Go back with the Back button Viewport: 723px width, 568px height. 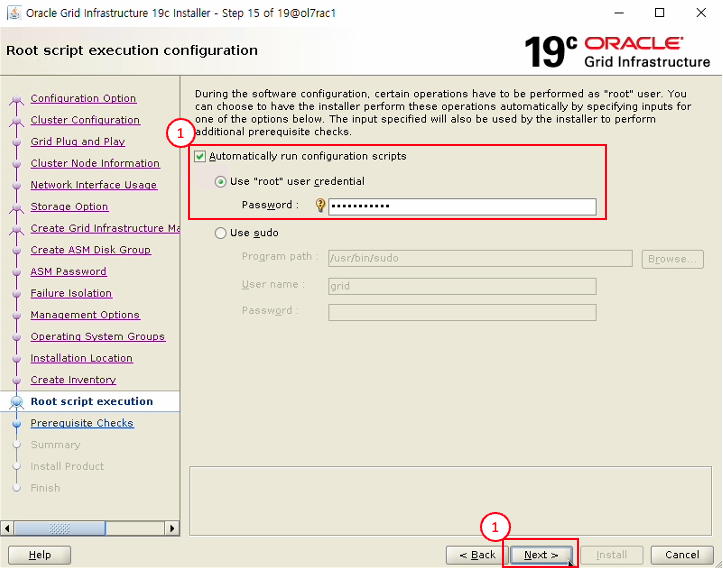(x=477, y=555)
